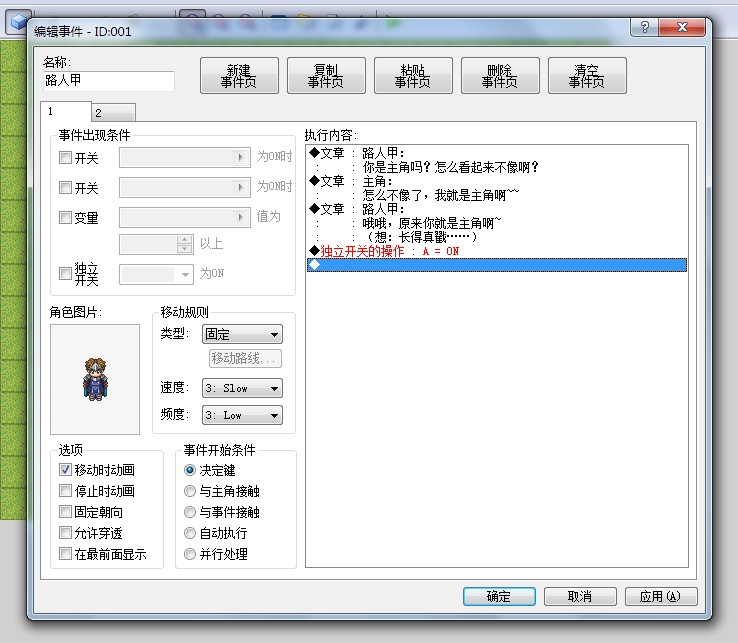Select the 文章 command with 主角:
Viewport: 738px width, 643px height.
pyautogui.click(x=497, y=181)
